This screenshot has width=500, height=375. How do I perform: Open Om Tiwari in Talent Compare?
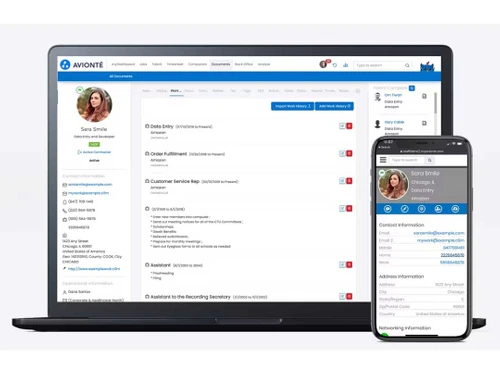pyautogui.click(x=393, y=95)
